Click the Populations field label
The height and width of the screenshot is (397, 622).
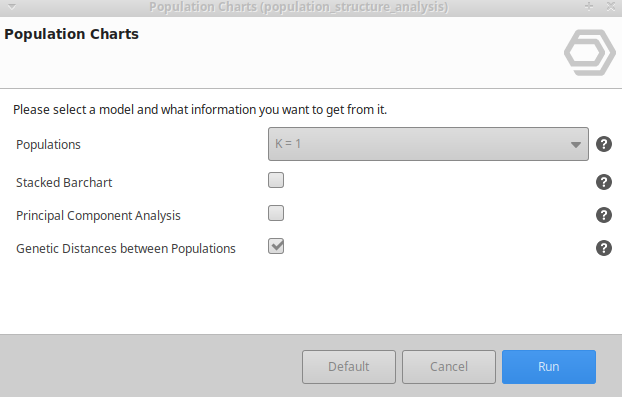(48, 145)
